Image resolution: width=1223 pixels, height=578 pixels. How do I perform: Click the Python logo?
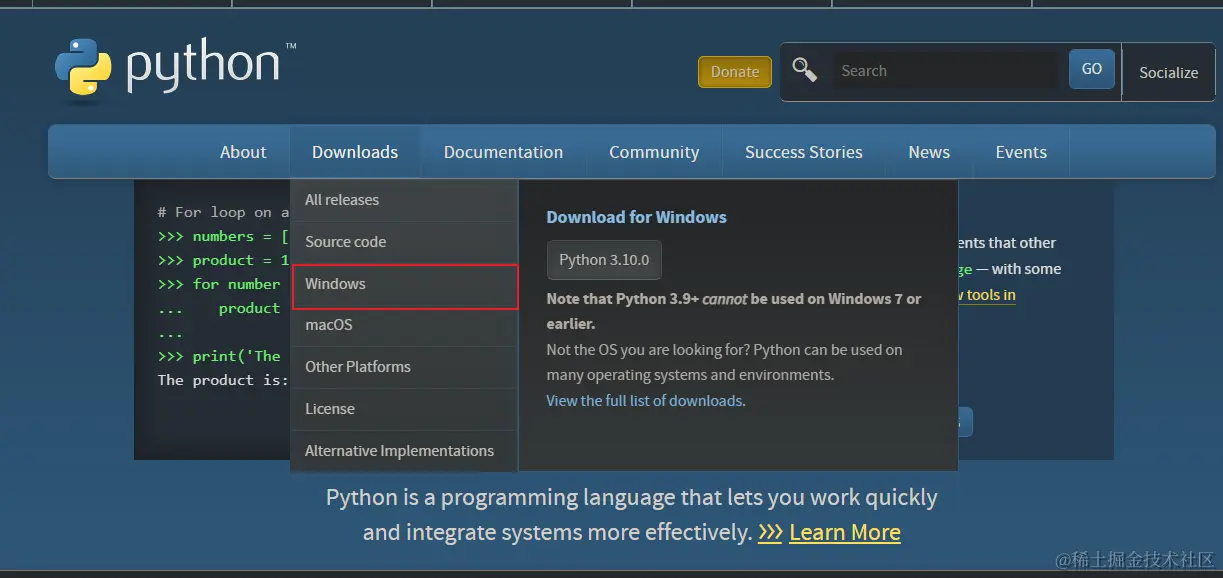[175, 69]
